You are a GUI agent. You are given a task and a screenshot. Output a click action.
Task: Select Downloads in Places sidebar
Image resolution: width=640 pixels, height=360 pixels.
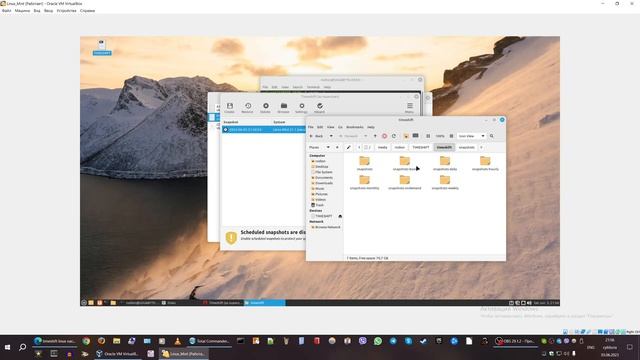point(324,183)
